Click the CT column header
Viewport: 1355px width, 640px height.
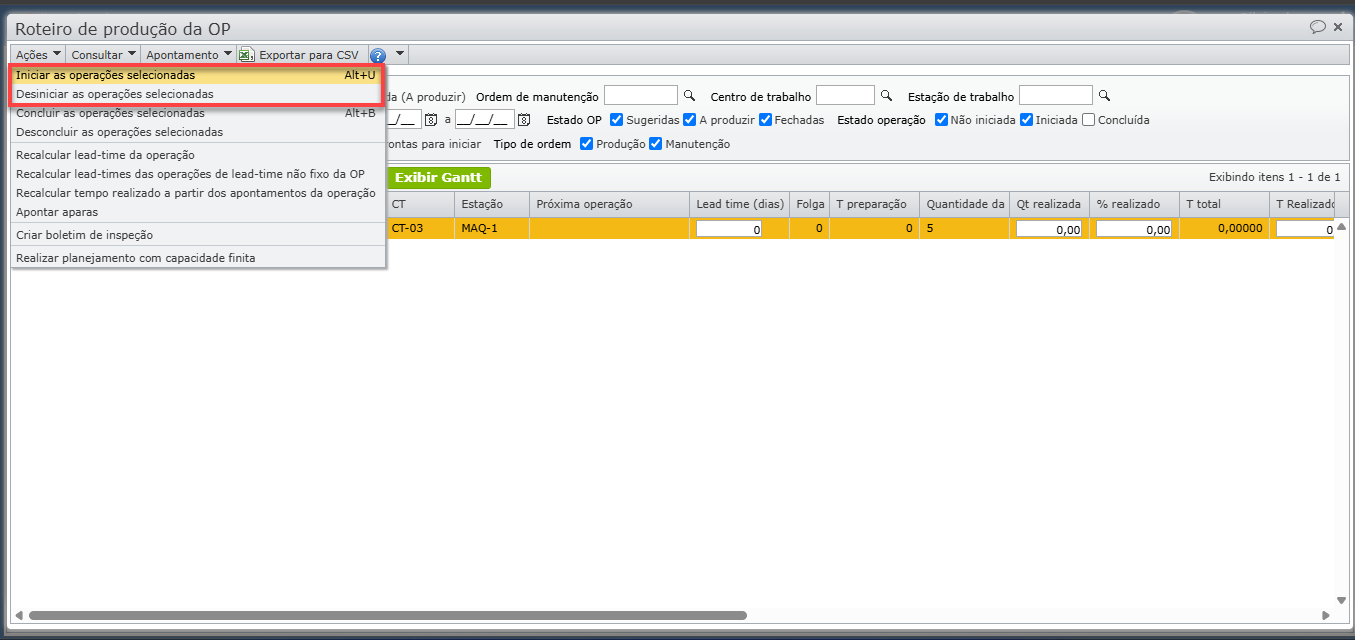(x=420, y=204)
